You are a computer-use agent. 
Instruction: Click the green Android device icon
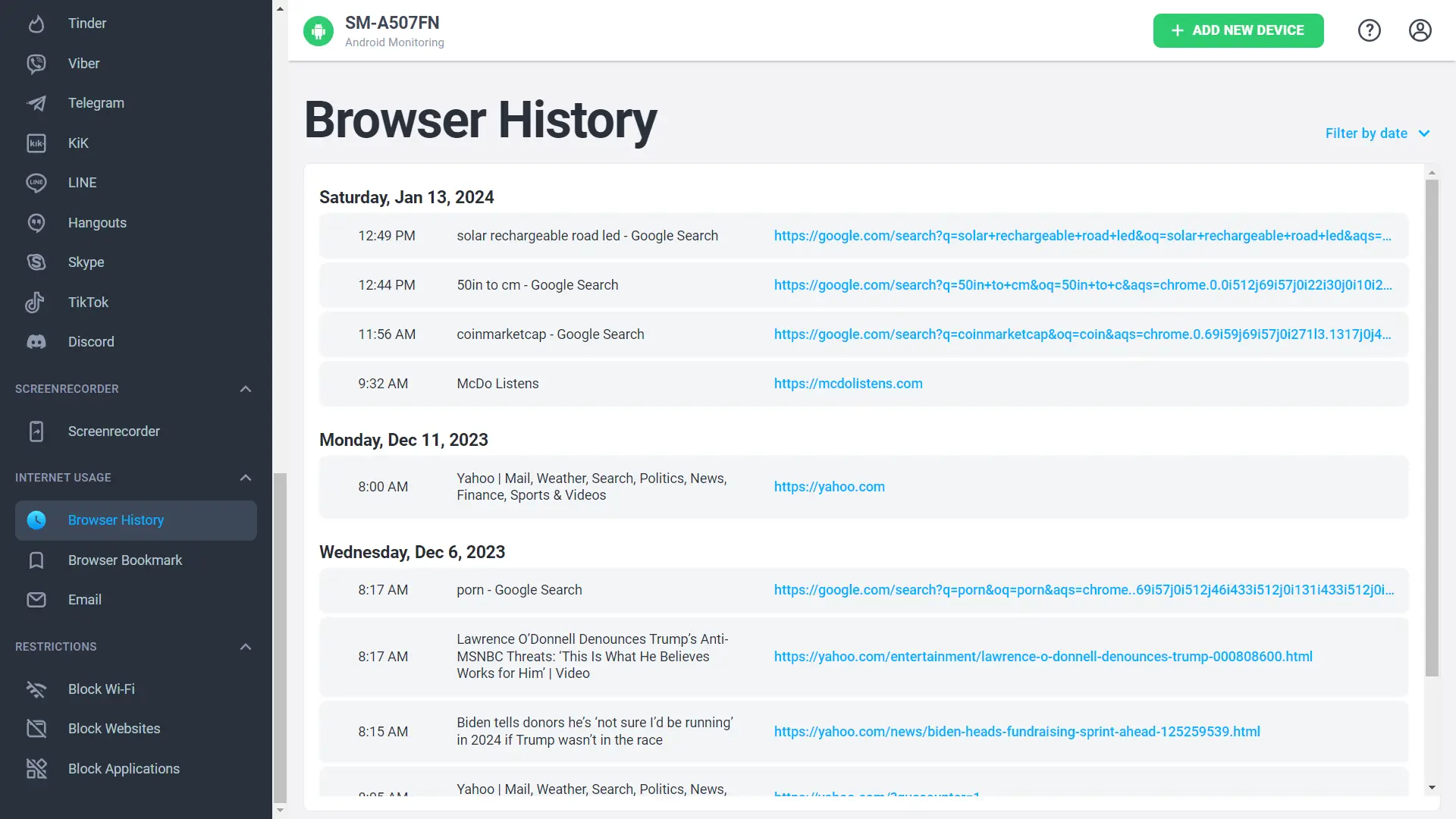(x=318, y=31)
